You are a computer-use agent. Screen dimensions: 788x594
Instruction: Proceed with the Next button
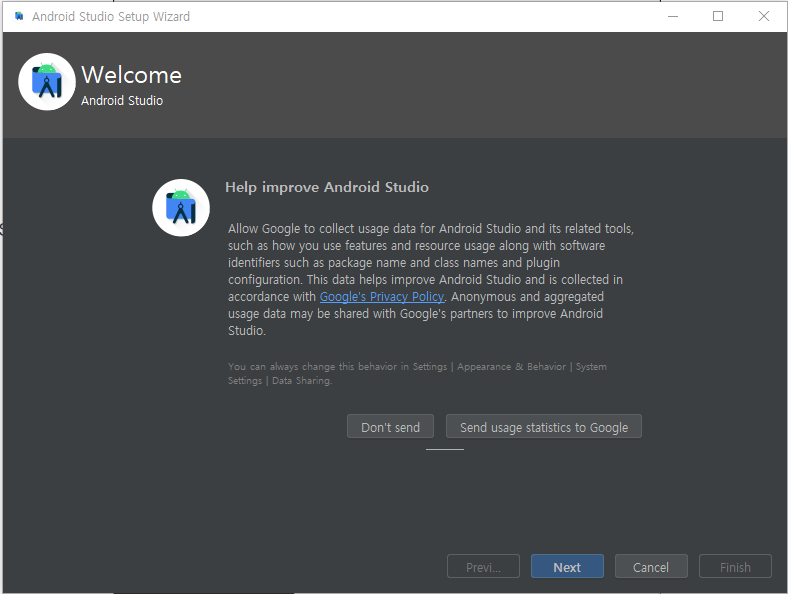click(567, 566)
